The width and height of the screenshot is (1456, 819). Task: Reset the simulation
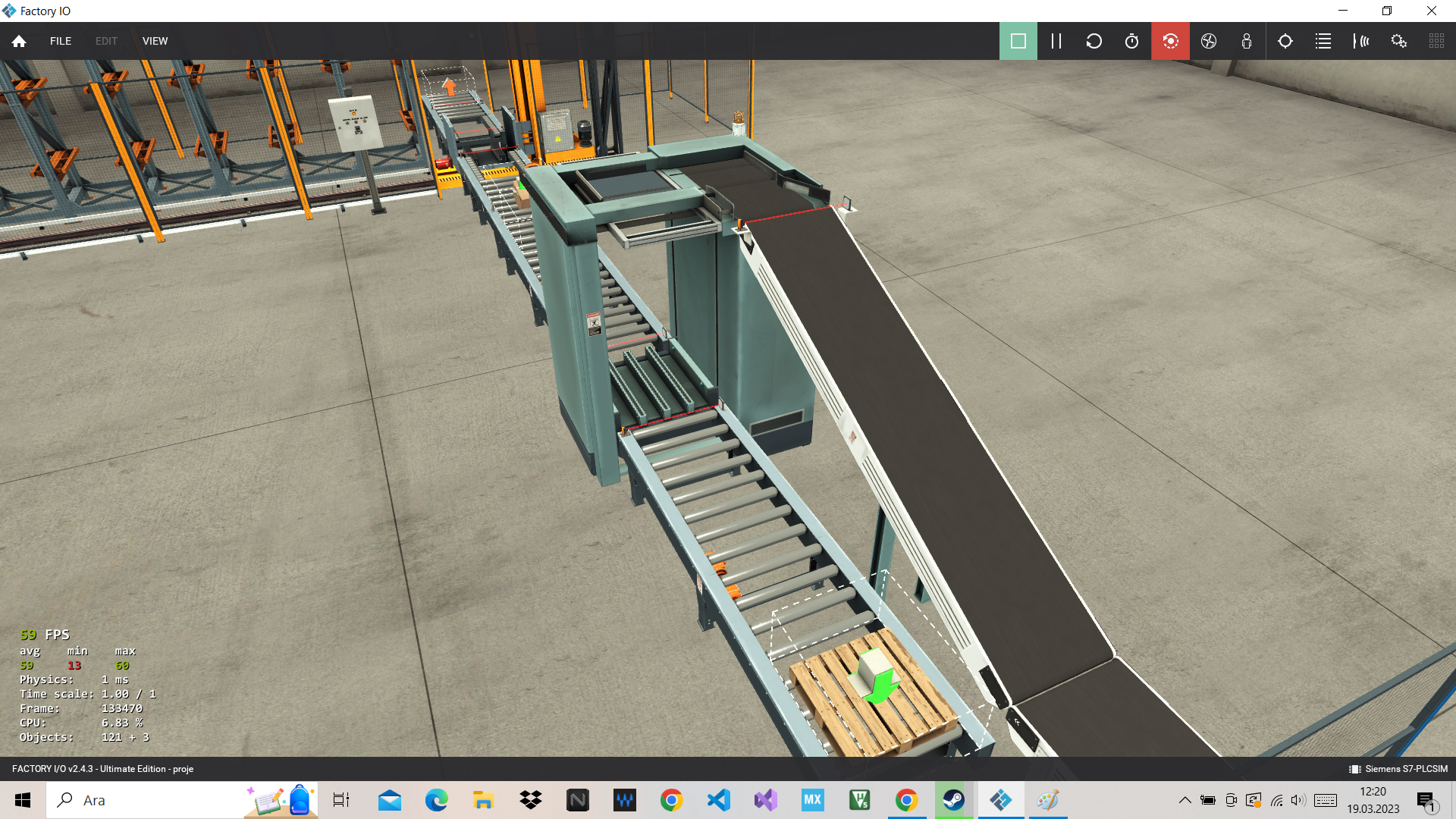tap(1094, 41)
